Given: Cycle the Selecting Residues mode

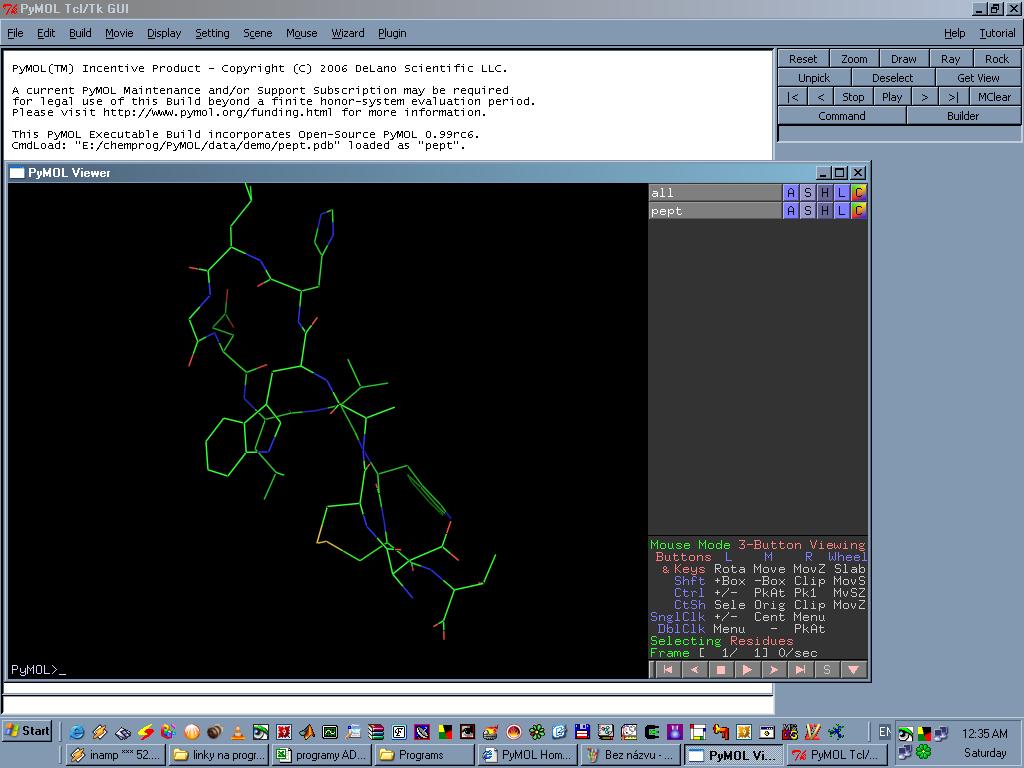Looking at the screenshot, I should click(x=722, y=641).
